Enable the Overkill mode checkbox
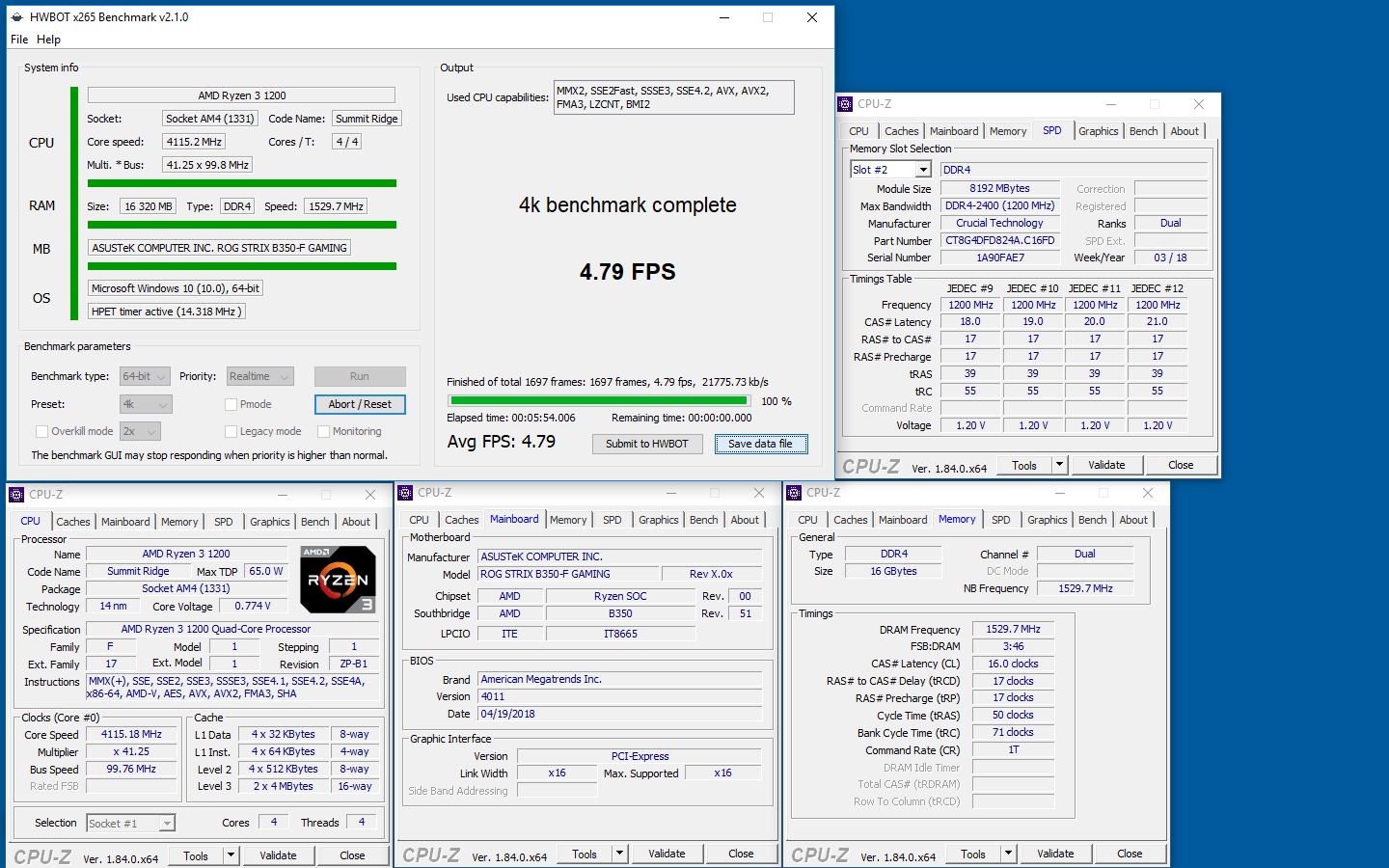1389x868 pixels. (41, 431)
